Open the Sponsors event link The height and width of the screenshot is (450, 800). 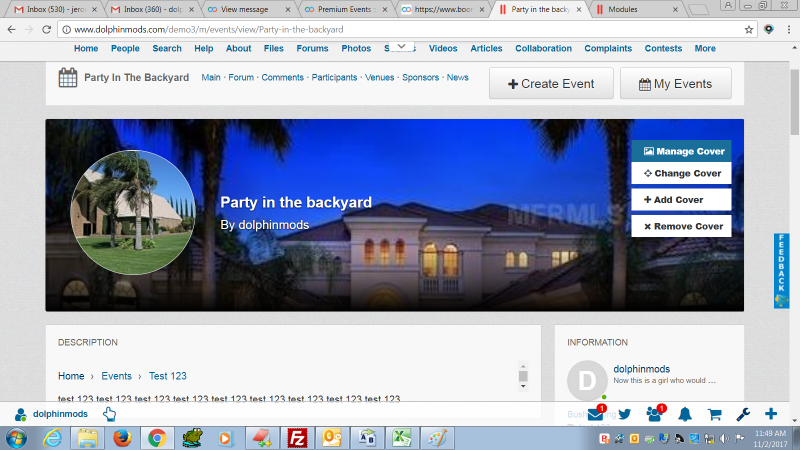coord(420,78)
